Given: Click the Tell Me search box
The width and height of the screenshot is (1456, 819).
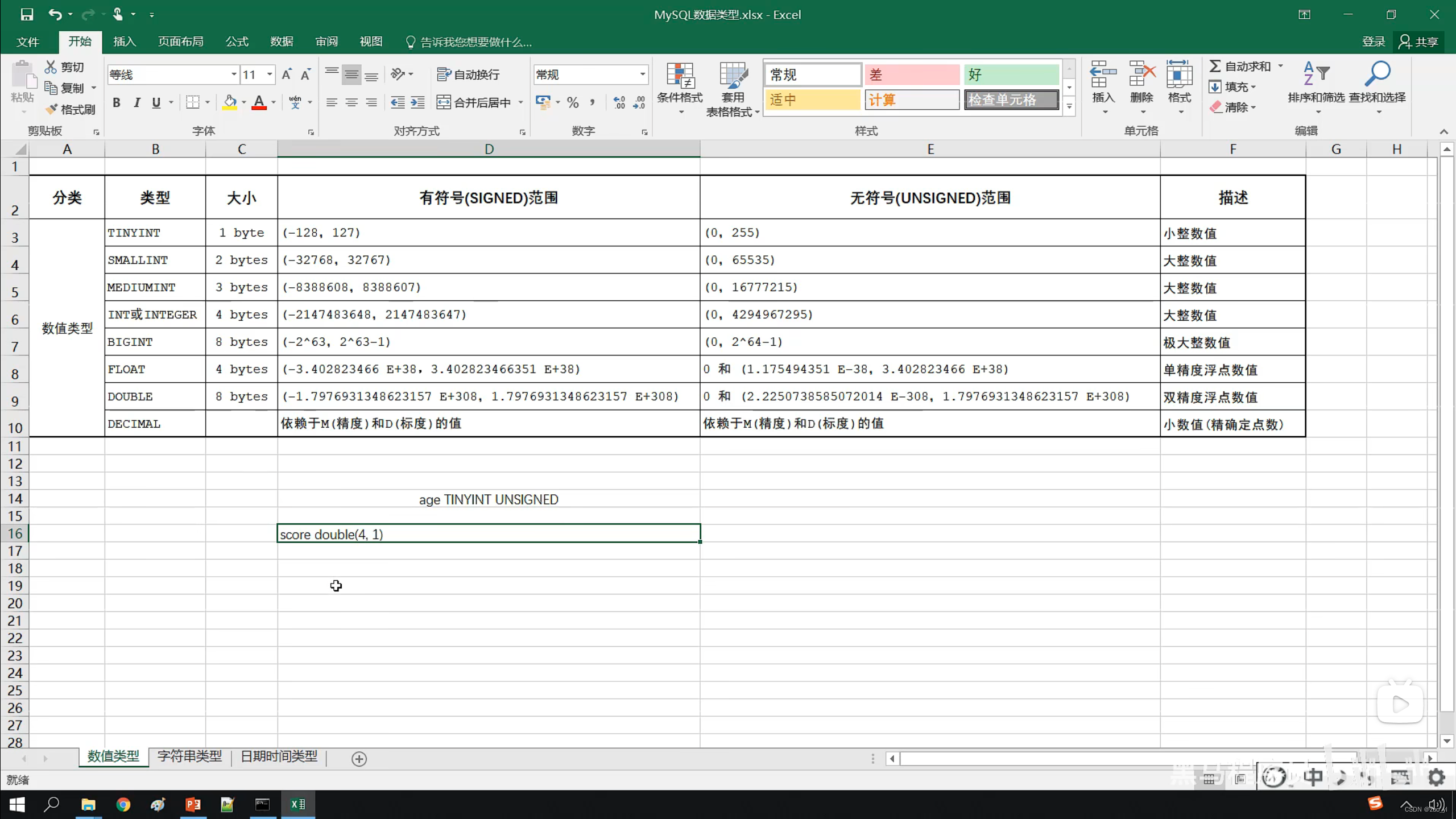Looking at the screenshot, I should [469, 42].
